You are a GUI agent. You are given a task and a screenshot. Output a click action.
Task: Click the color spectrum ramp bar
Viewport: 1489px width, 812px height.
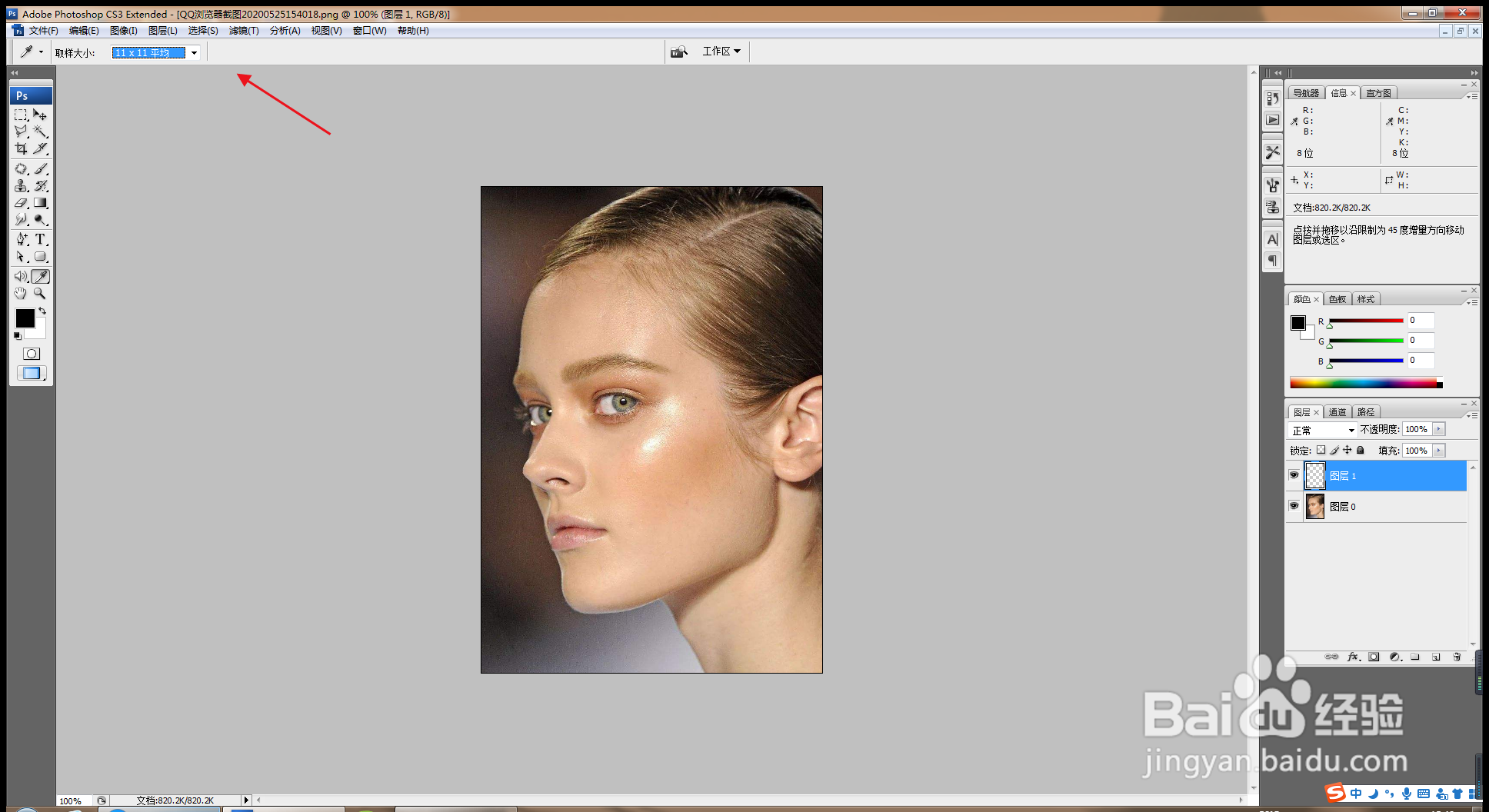pos(1366,383)
